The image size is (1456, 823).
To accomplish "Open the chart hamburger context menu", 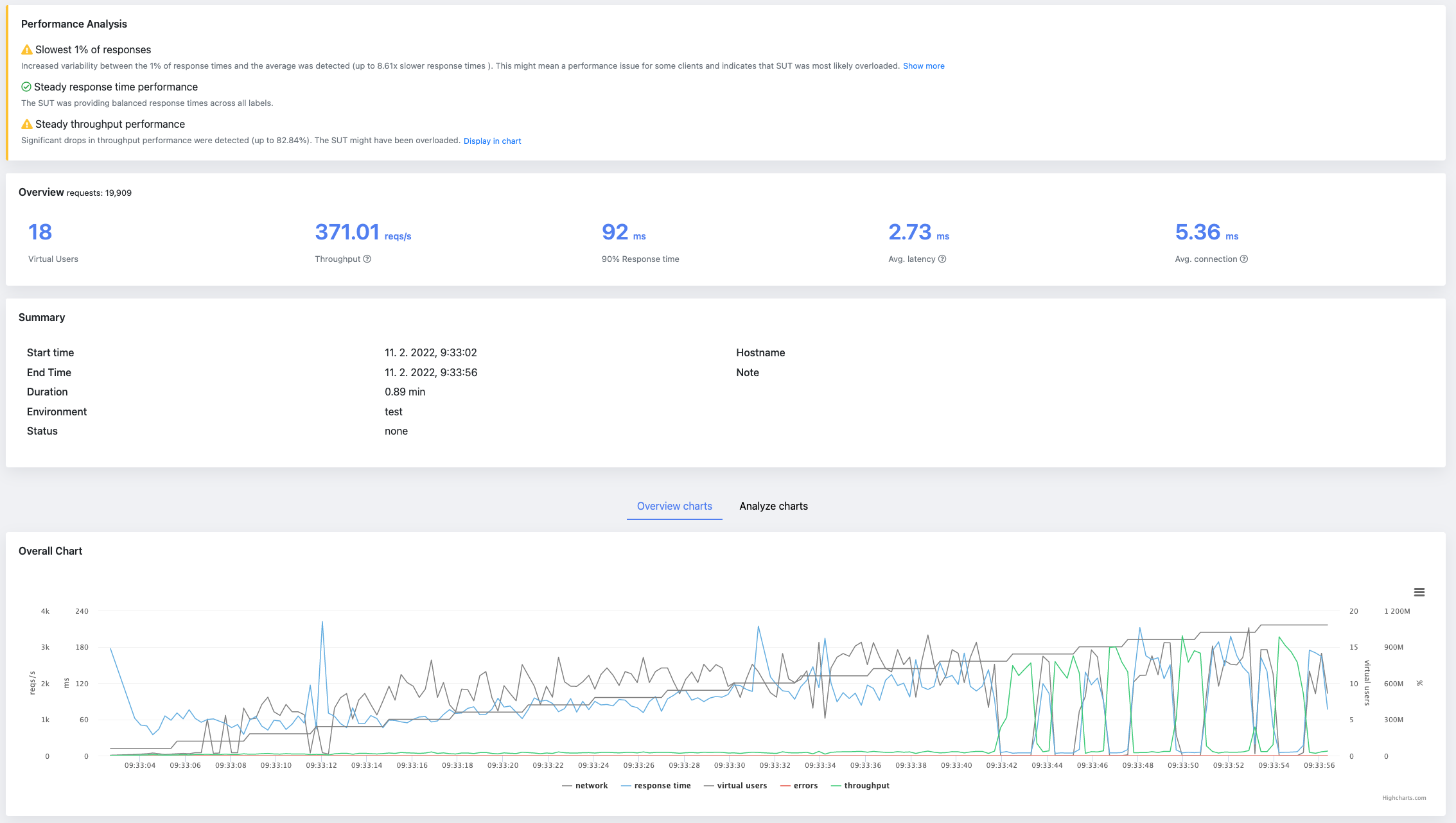I will [x=1419, y=593].
